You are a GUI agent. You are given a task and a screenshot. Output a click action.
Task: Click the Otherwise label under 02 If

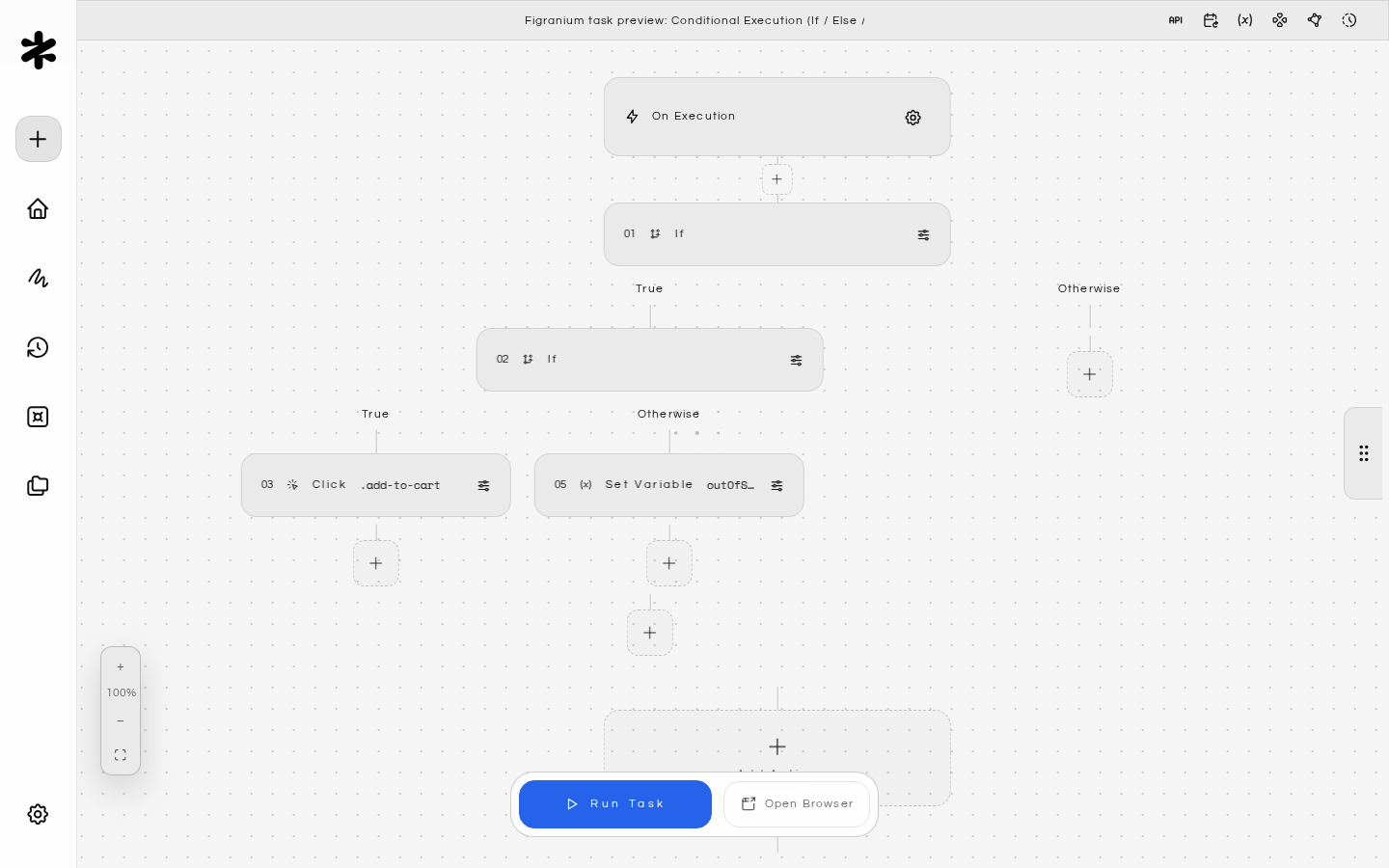668,415
